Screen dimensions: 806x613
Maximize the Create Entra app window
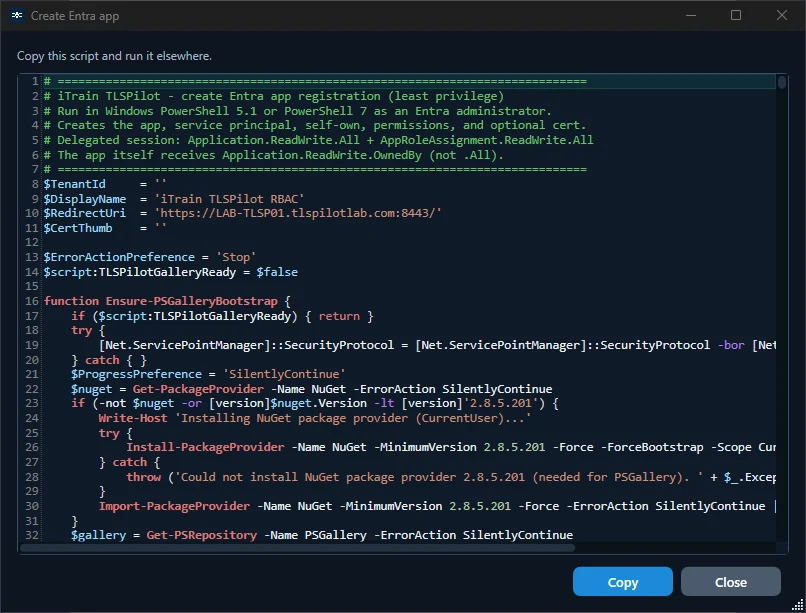point(736,15)
